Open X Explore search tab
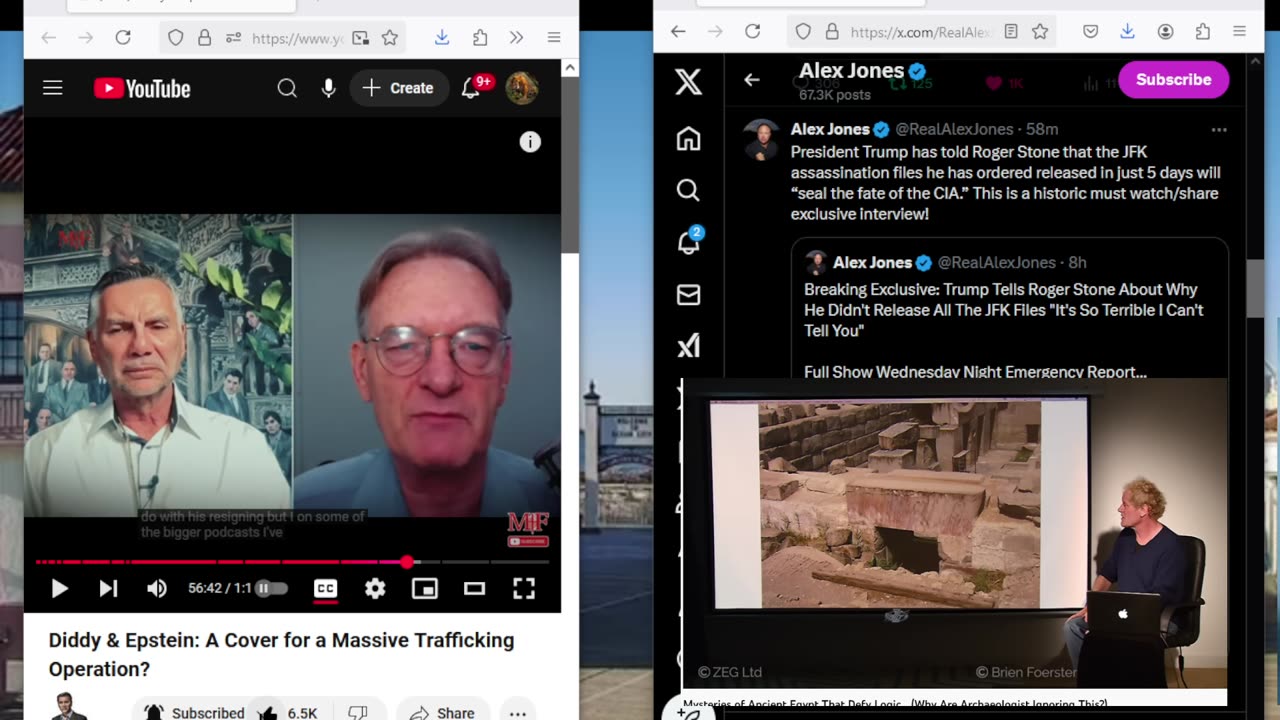This screenshot has width=1280, height=720. (688, 190)
